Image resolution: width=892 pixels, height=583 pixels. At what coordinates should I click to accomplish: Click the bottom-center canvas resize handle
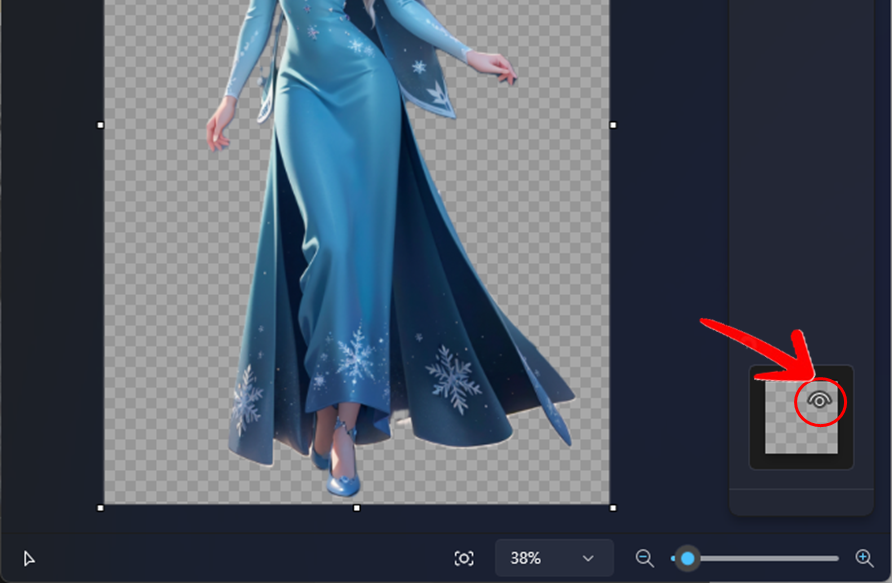point(357,508)
